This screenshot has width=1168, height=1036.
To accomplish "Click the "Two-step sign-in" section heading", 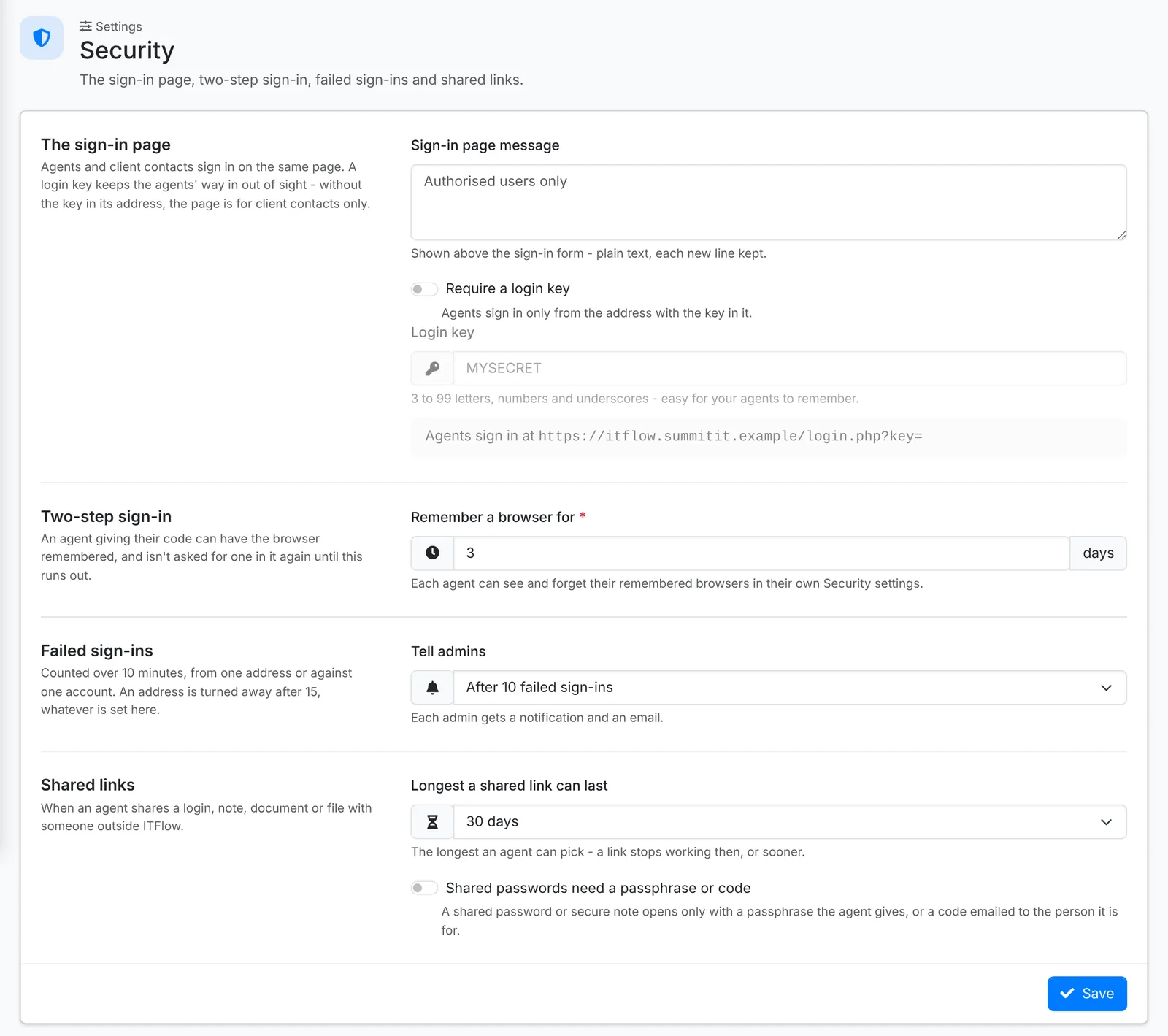I will [106, 517].
